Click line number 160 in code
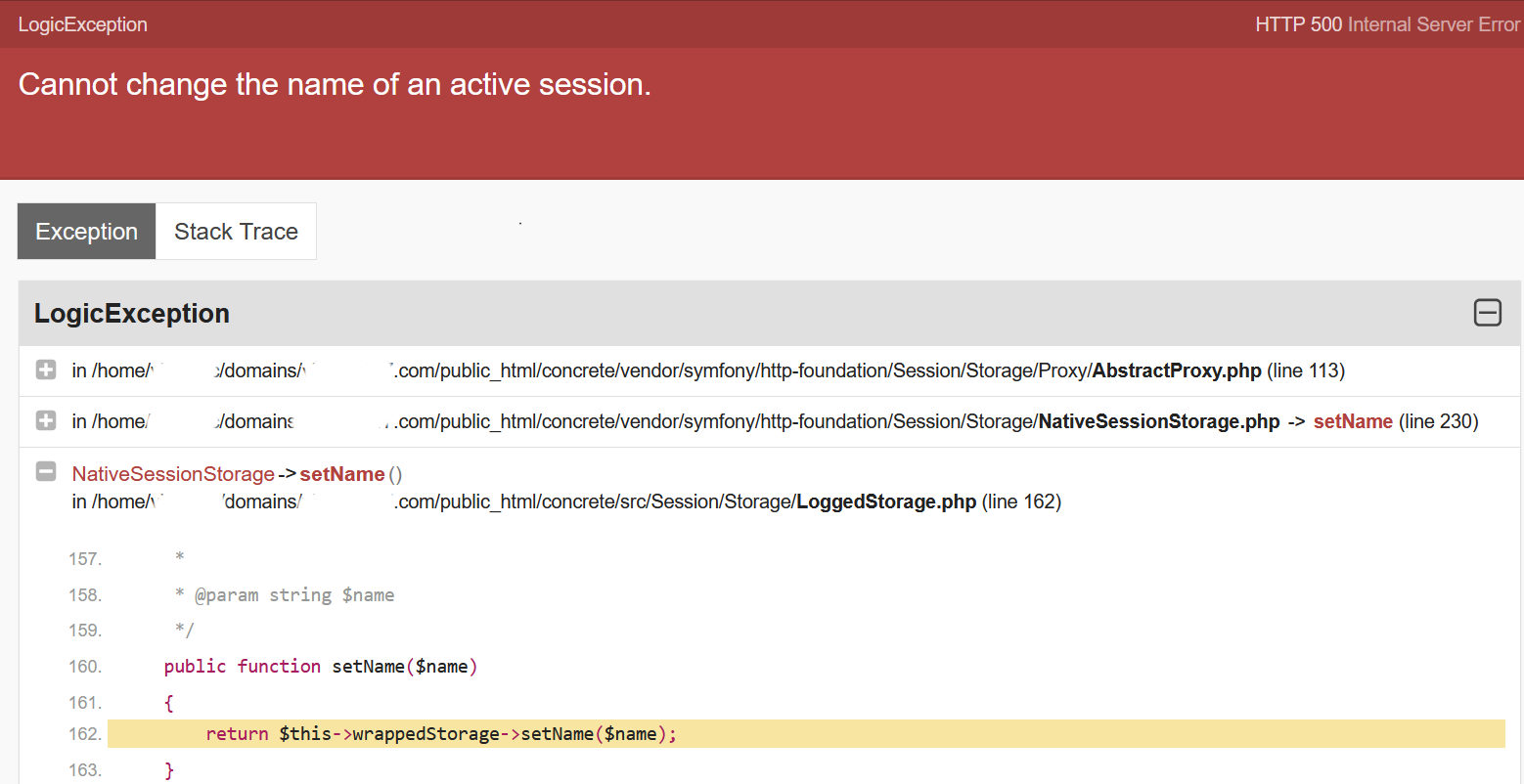1524x784 pixels. point(85,667)
